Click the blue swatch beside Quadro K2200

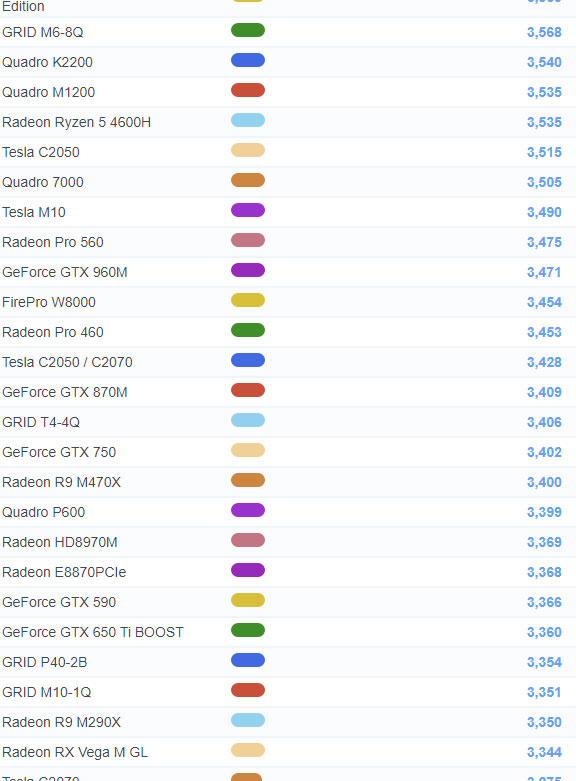pos(248,60)
